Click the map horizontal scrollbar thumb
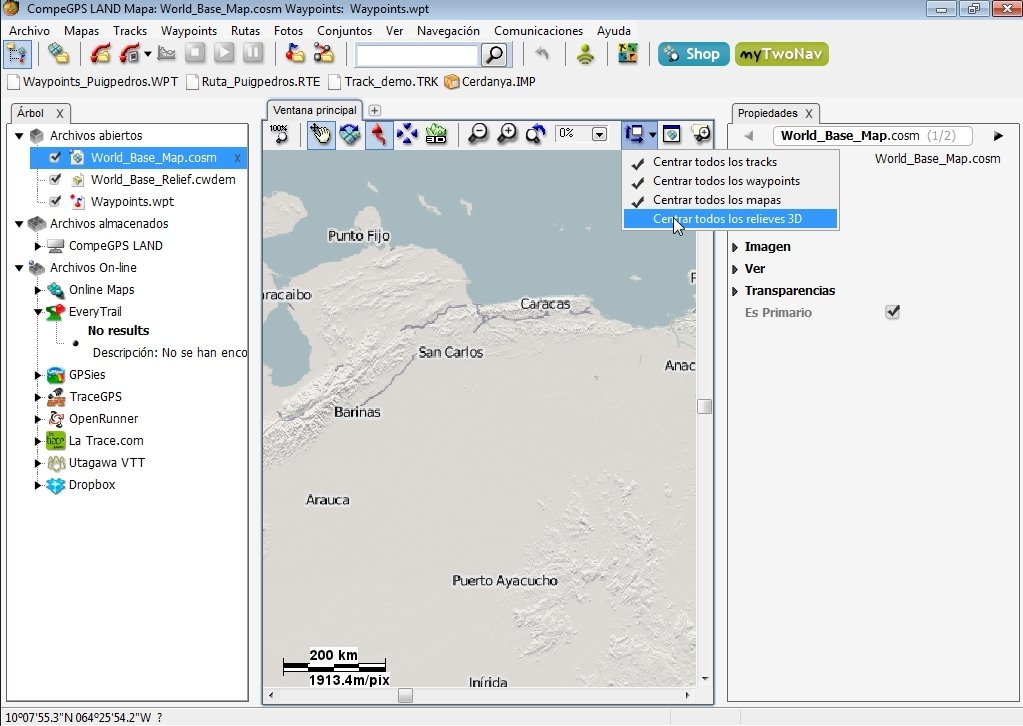The image size is (1023, 726). tap(405, 695)
